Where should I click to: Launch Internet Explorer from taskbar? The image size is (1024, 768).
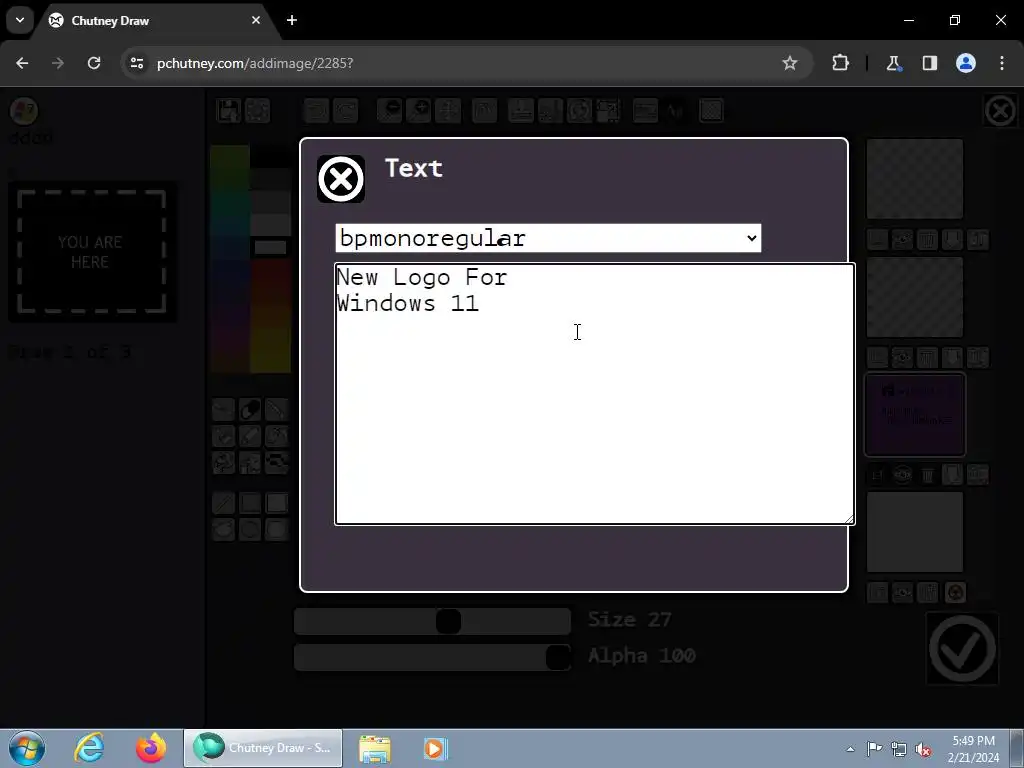click(x=89, y=748)
